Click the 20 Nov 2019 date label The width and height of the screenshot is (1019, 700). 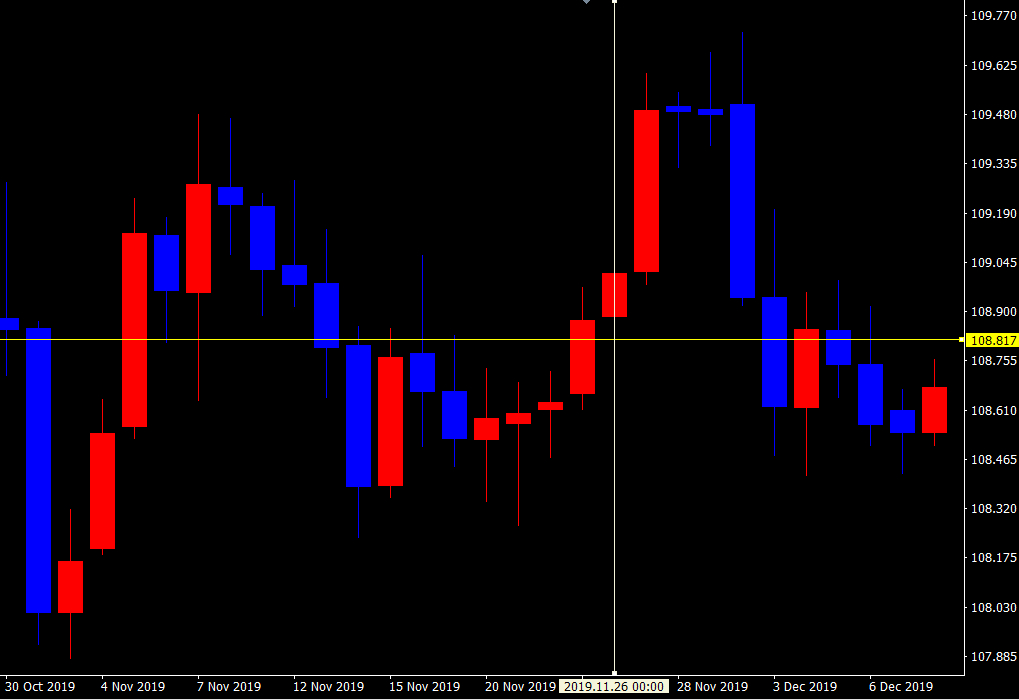click(521, 686)
